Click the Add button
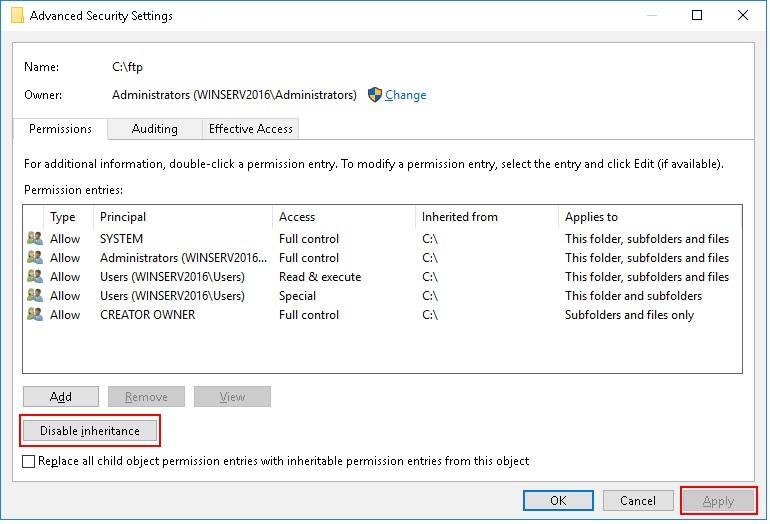This screenshot has width=770, height=524. pyautogui.click(x=61, y=396)
